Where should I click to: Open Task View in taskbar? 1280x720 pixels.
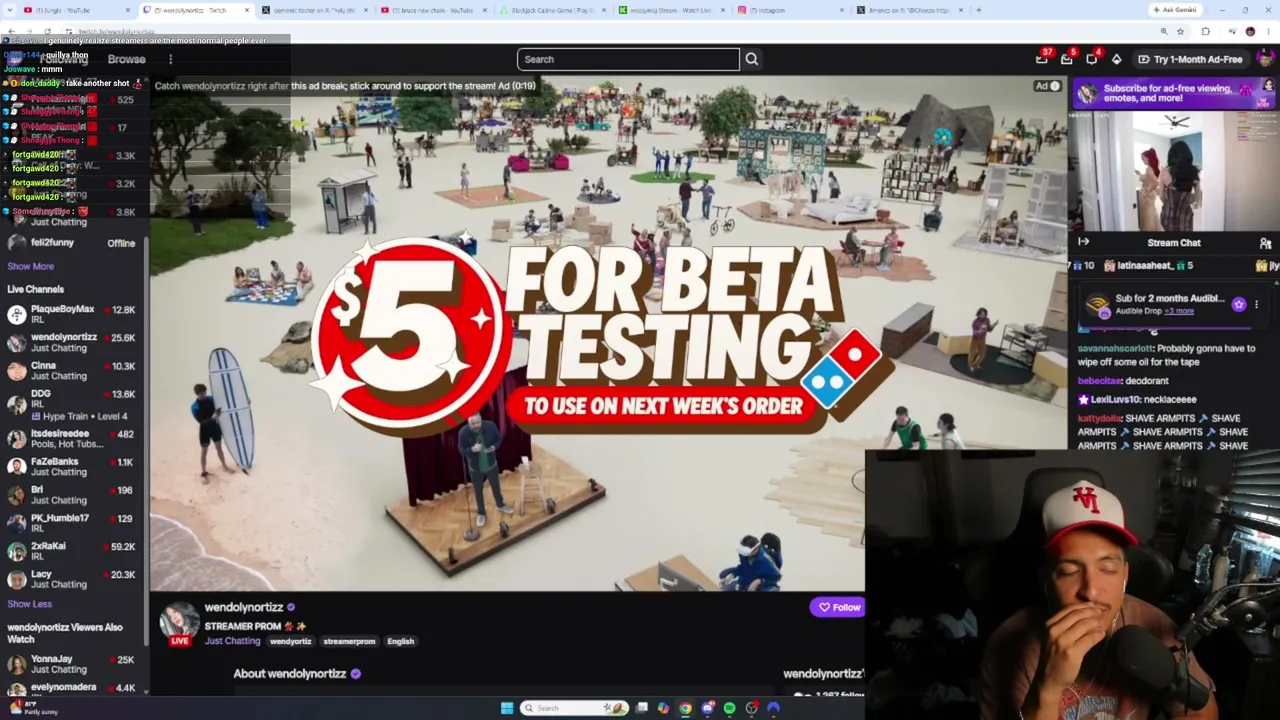click(641, 708)
